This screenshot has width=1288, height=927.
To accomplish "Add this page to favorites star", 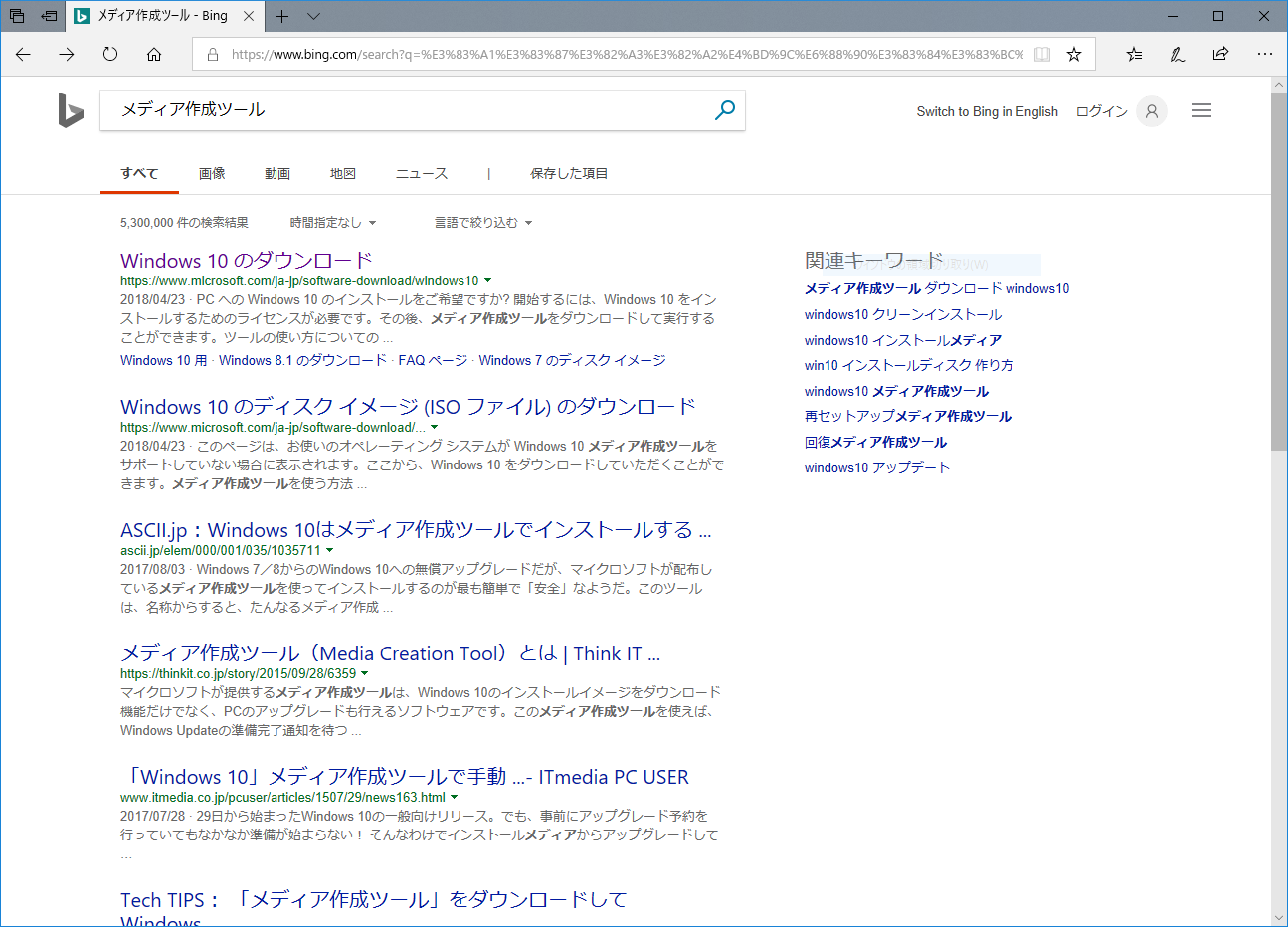I will pyautogui.click(x=1074, y=54).
